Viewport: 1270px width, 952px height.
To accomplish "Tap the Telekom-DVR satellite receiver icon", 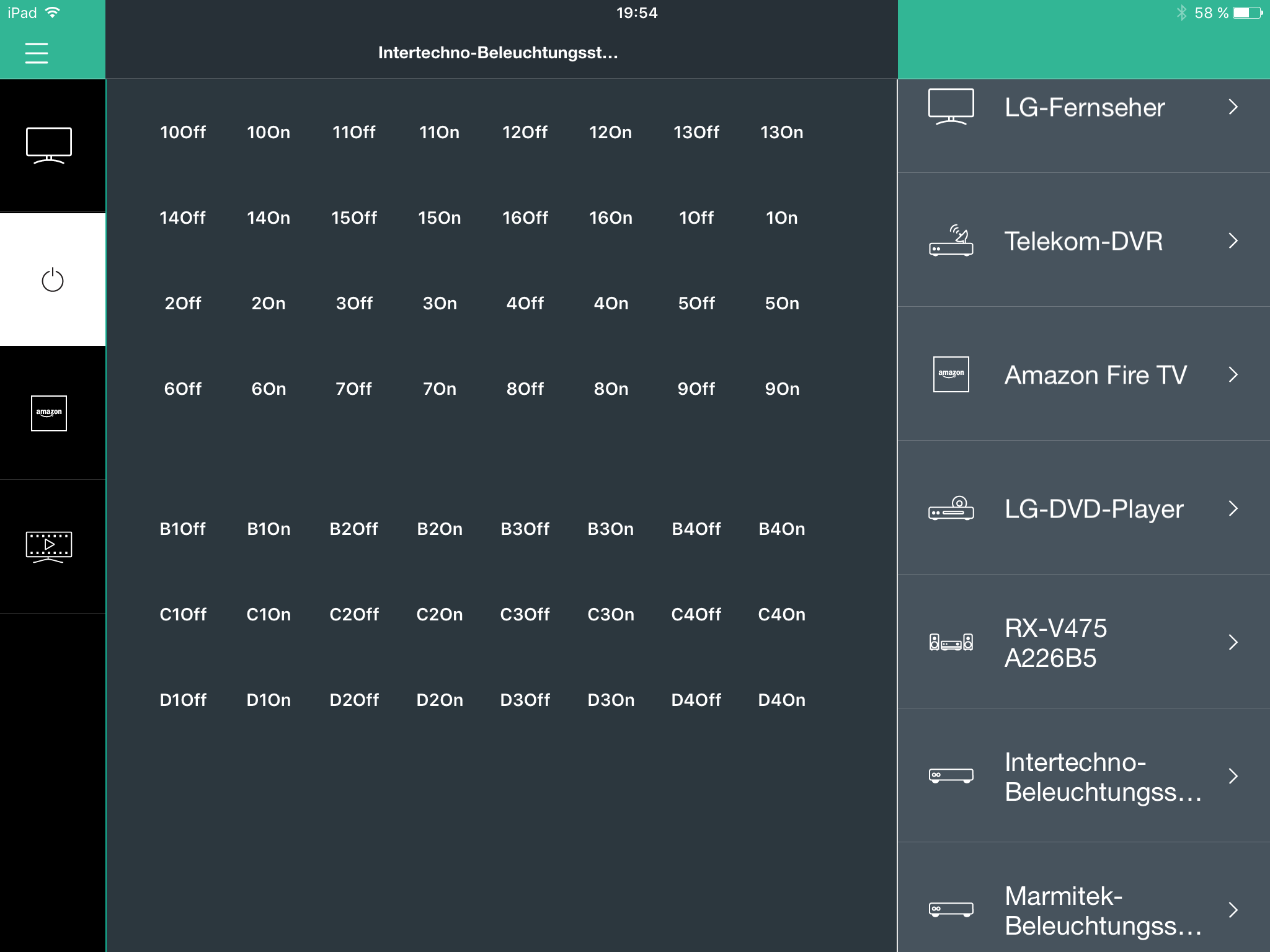I will point(951,240).
